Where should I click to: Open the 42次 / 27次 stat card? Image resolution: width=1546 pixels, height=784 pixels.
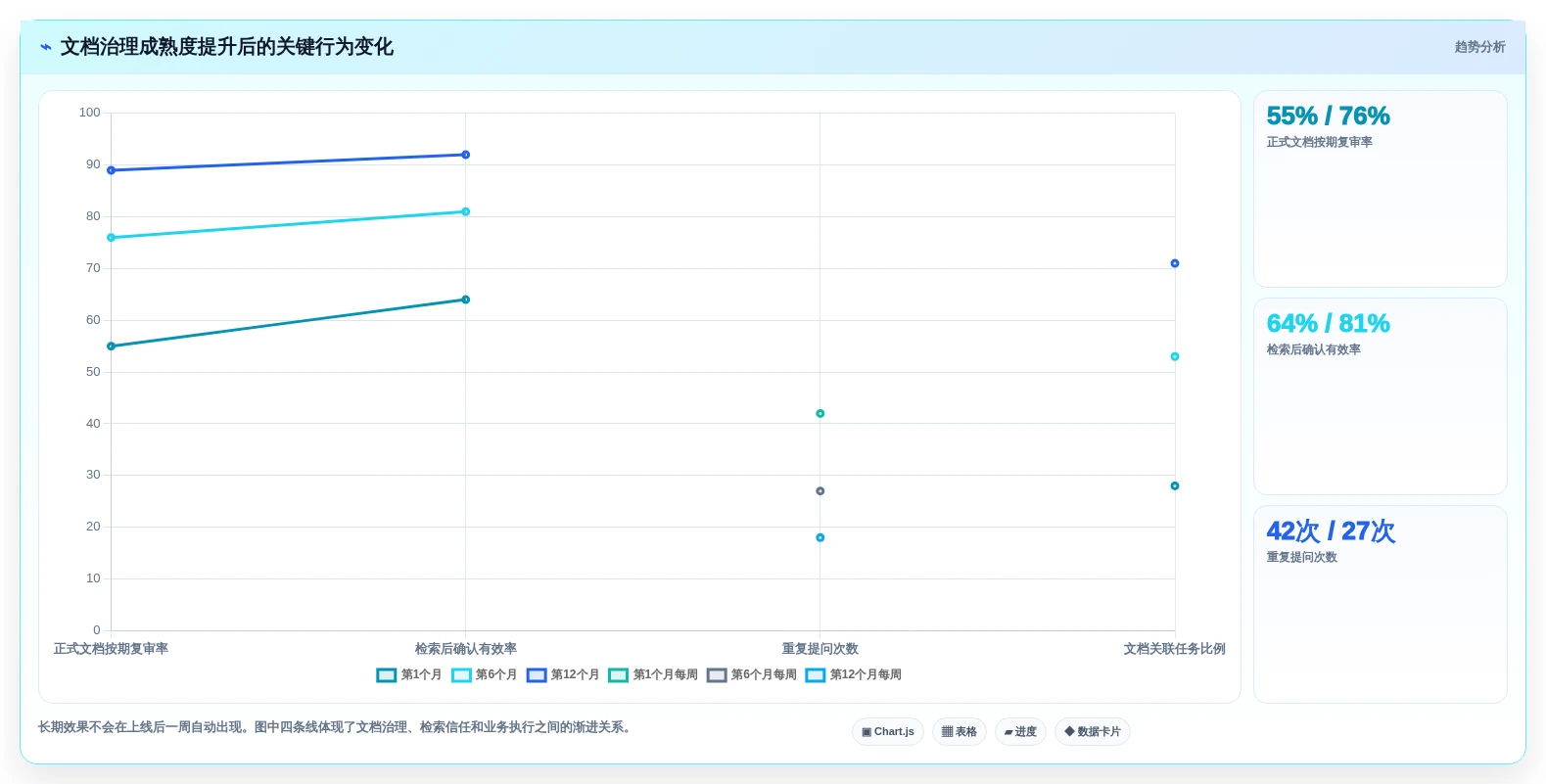click(x=1381, y=604)
